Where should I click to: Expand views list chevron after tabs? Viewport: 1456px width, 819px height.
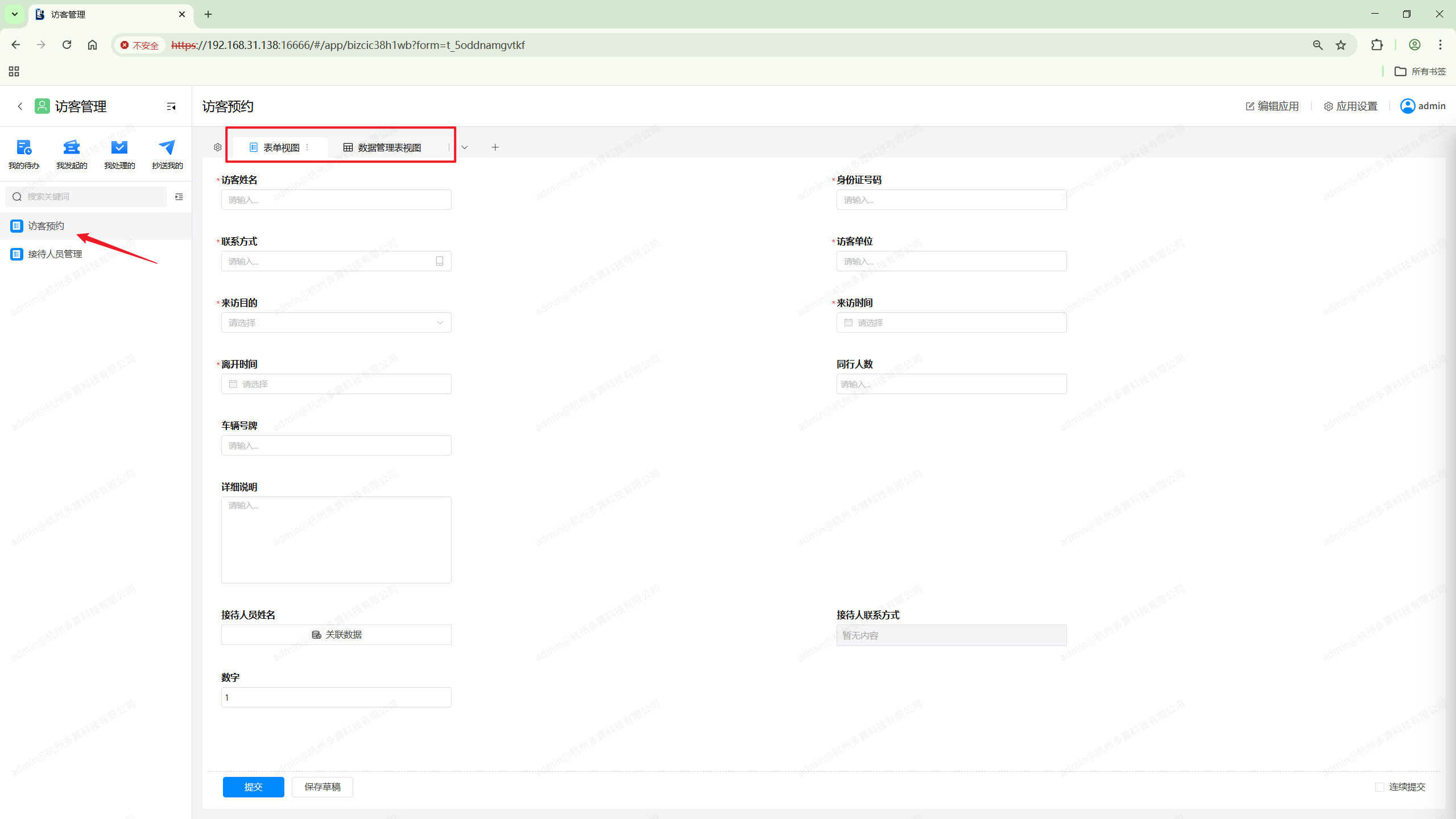(465, 147)
